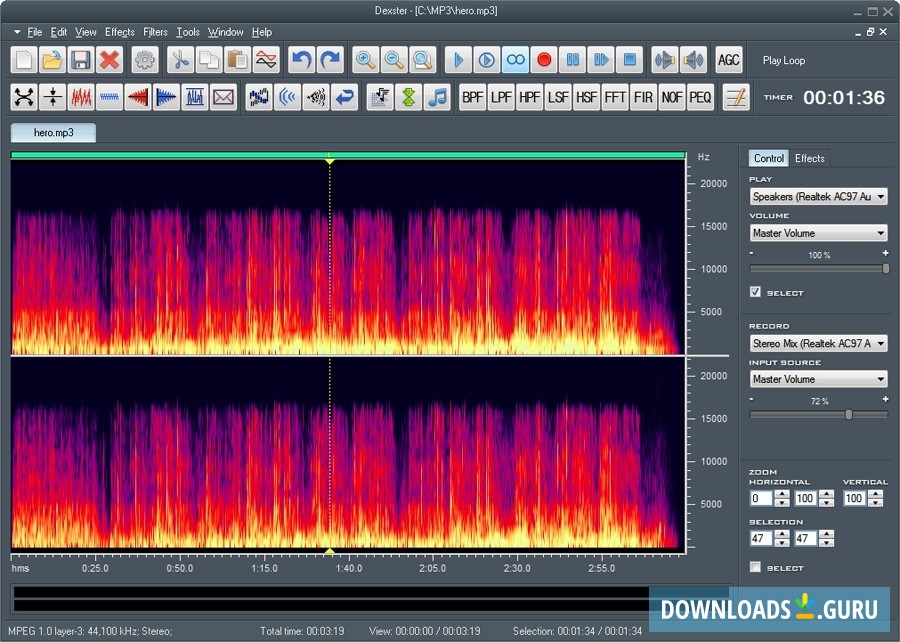Click the Cut scissors icon
Viewport: 900px width, 642px height.
click(x=180, y=60)
